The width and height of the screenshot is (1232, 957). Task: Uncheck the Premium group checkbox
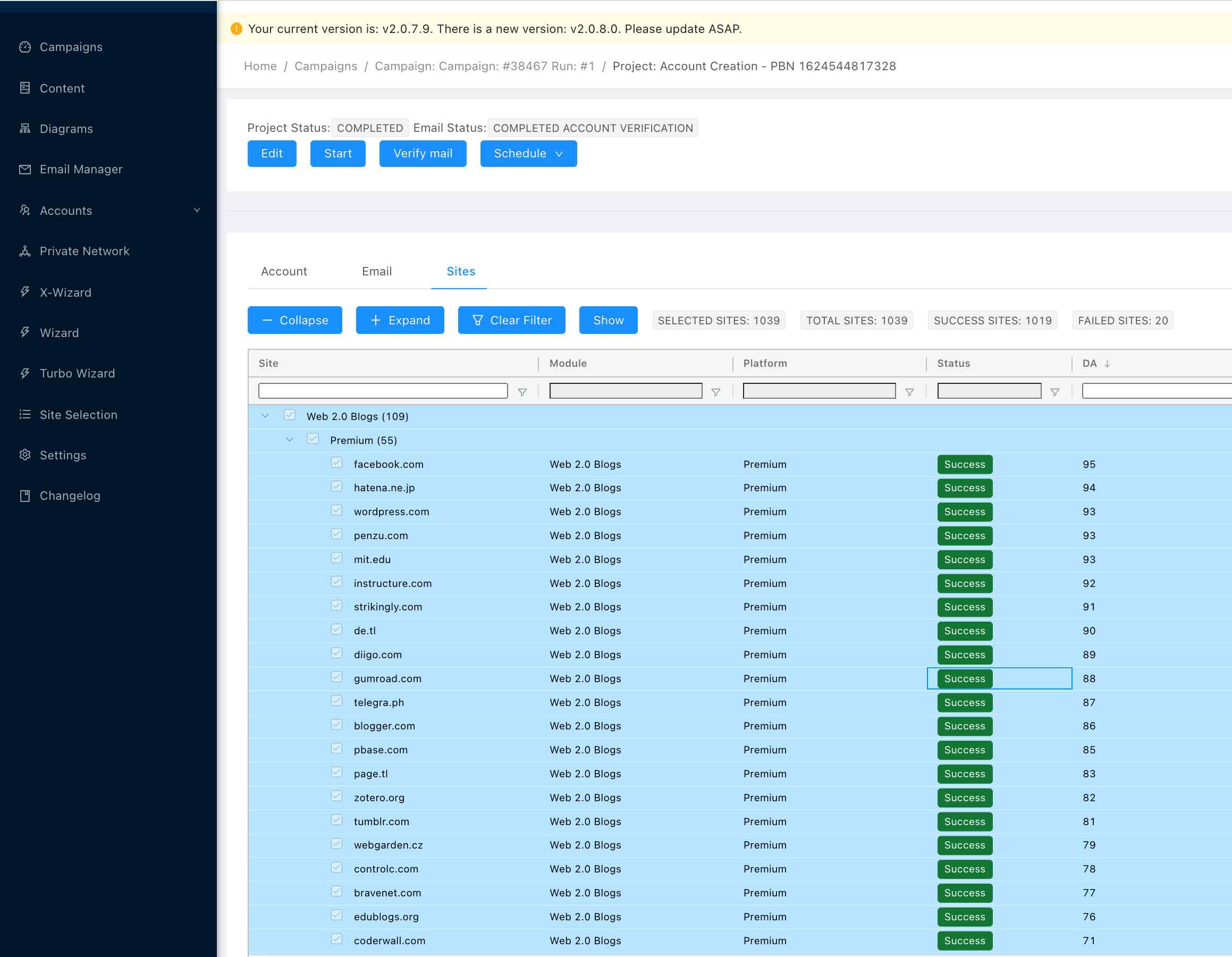[x=313, y=439]
